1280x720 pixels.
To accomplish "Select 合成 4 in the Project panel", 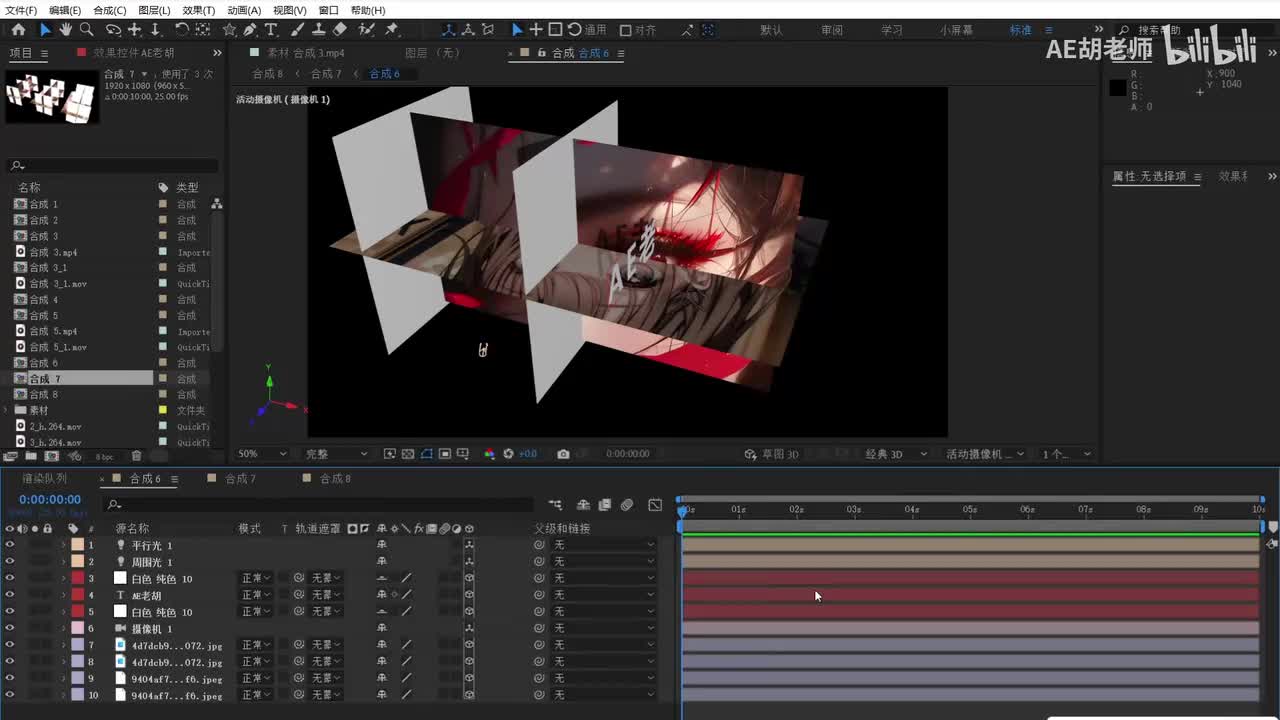I will point(43,299).
